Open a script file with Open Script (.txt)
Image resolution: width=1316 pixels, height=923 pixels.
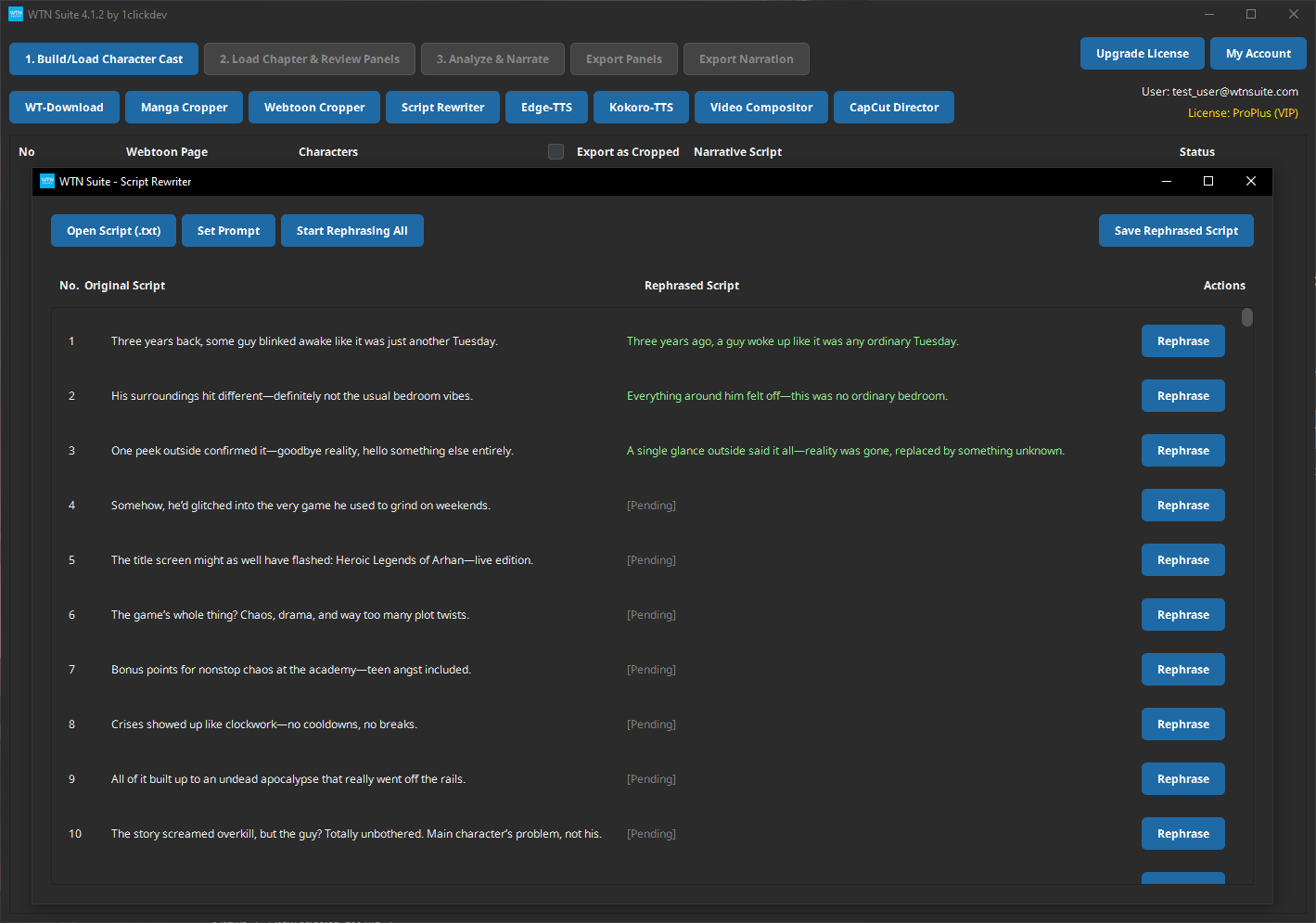click(113, 230)
